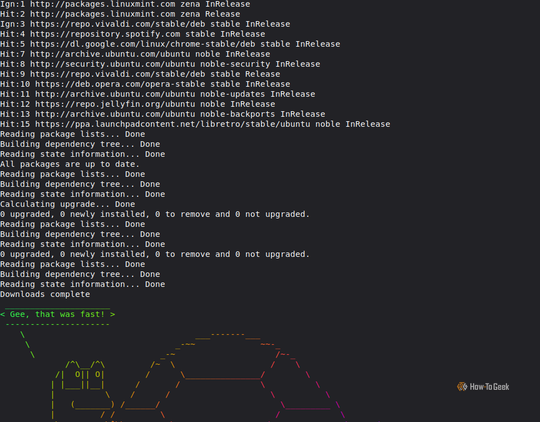Select the security.ubuntu.com noble-security line
Image resolution: width=540 pixels, height=422 pixels.
pos(160,64)
